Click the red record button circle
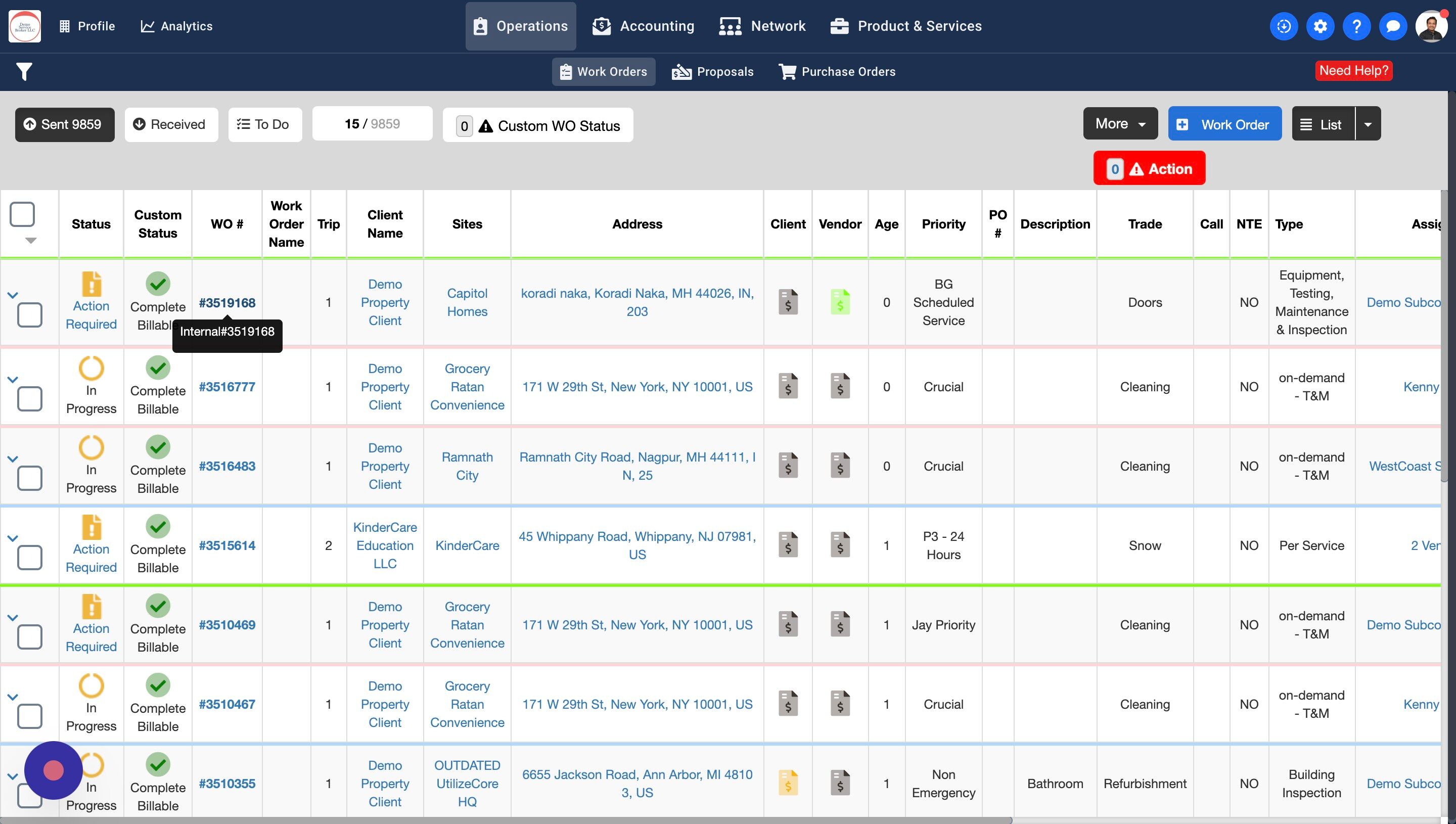 [x=53, y=770]
